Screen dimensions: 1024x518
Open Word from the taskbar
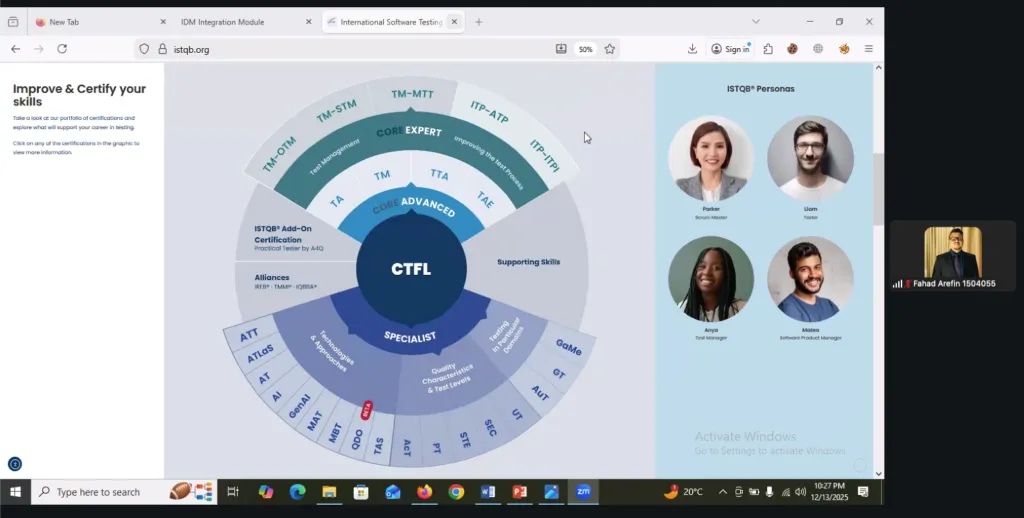coord(488,492)
